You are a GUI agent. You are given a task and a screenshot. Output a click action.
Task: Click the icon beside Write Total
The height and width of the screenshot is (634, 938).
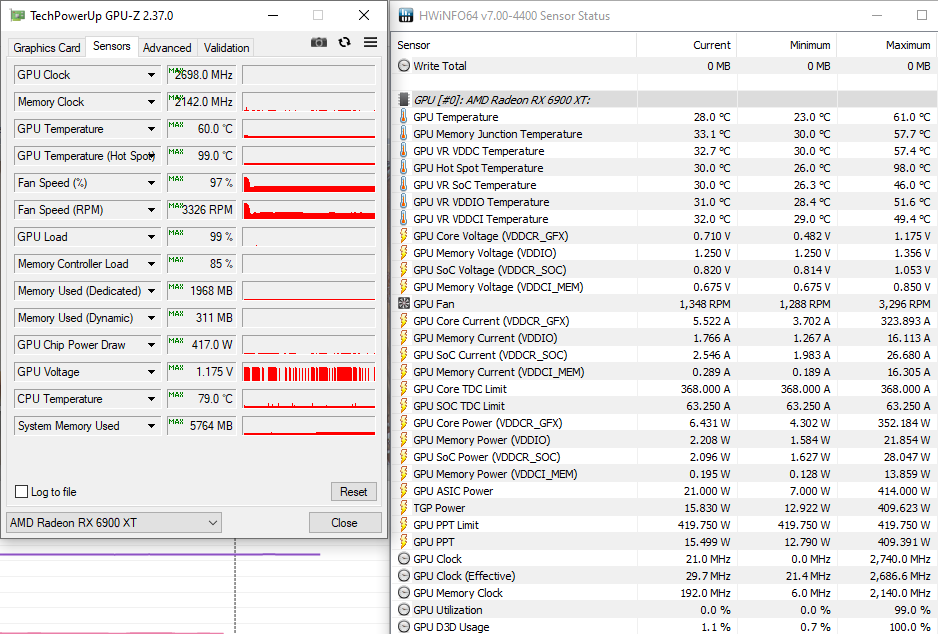(x=404, y=66)
